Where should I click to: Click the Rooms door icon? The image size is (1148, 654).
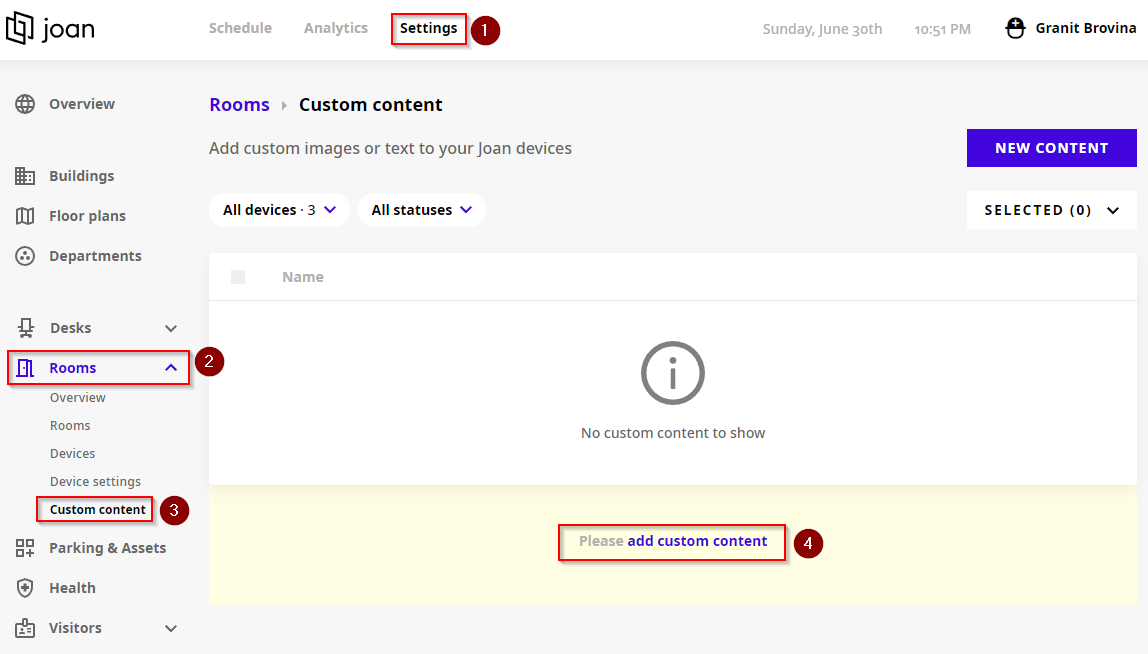point(25,368)
